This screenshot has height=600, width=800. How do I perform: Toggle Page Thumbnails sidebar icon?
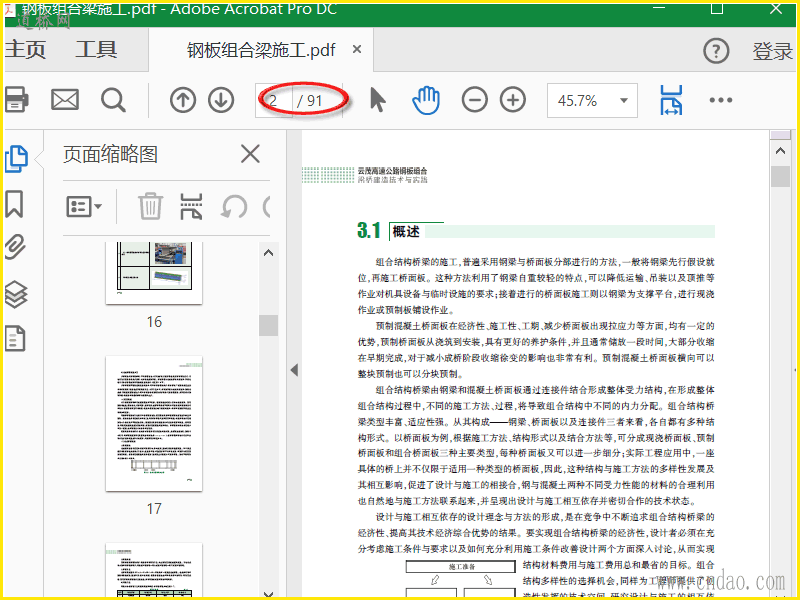coord(16,159)
